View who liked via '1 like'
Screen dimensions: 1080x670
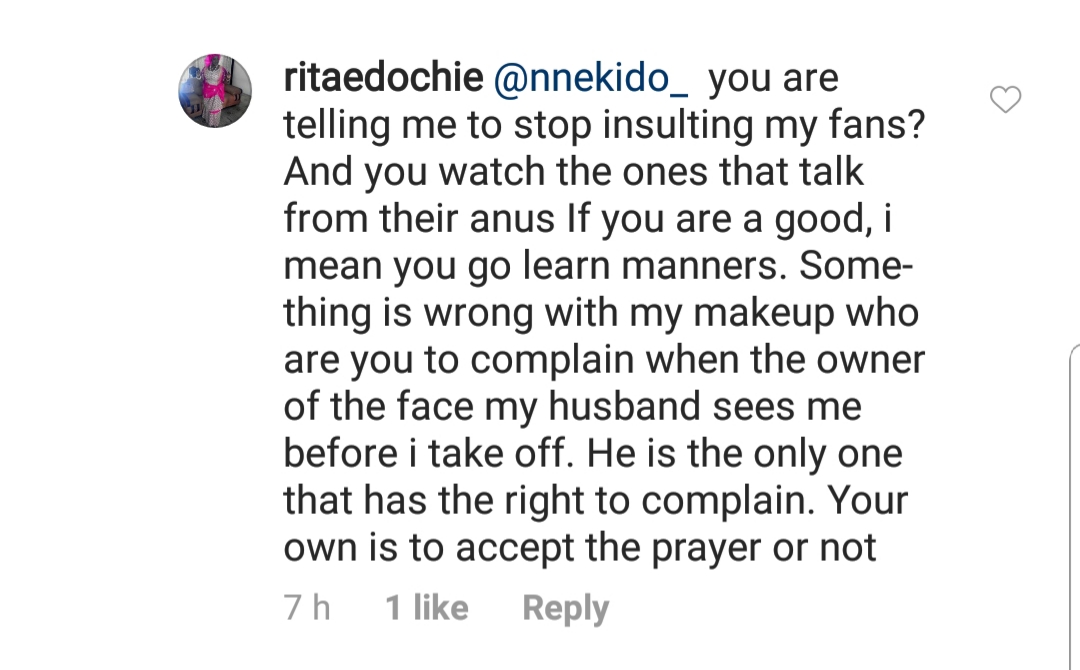427,608
